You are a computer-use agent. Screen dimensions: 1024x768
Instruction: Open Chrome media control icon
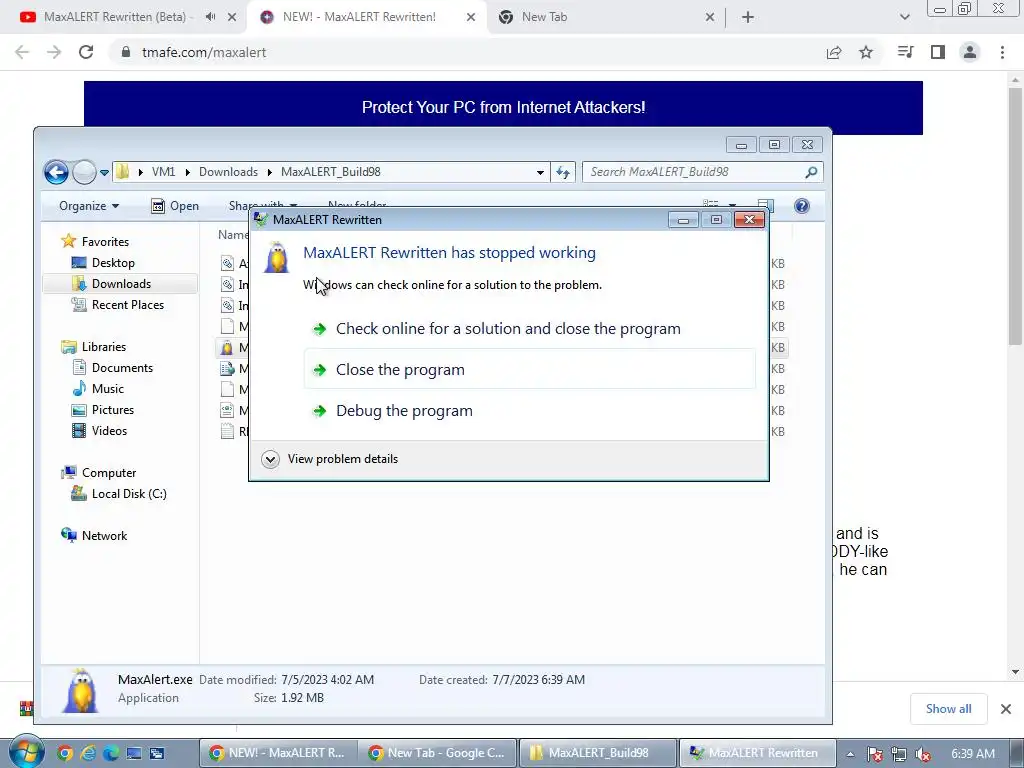point(905,52)
